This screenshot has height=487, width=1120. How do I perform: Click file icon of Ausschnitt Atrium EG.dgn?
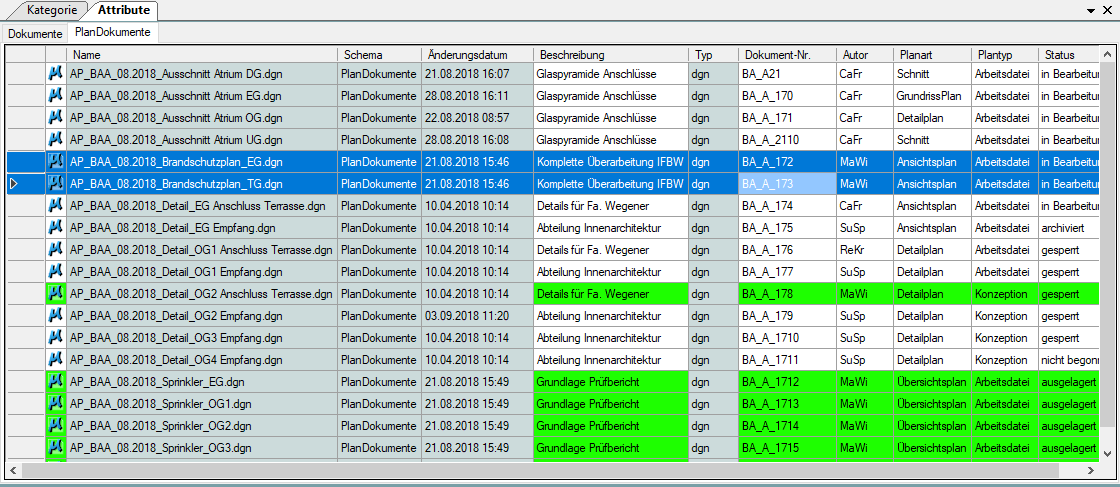56,96
